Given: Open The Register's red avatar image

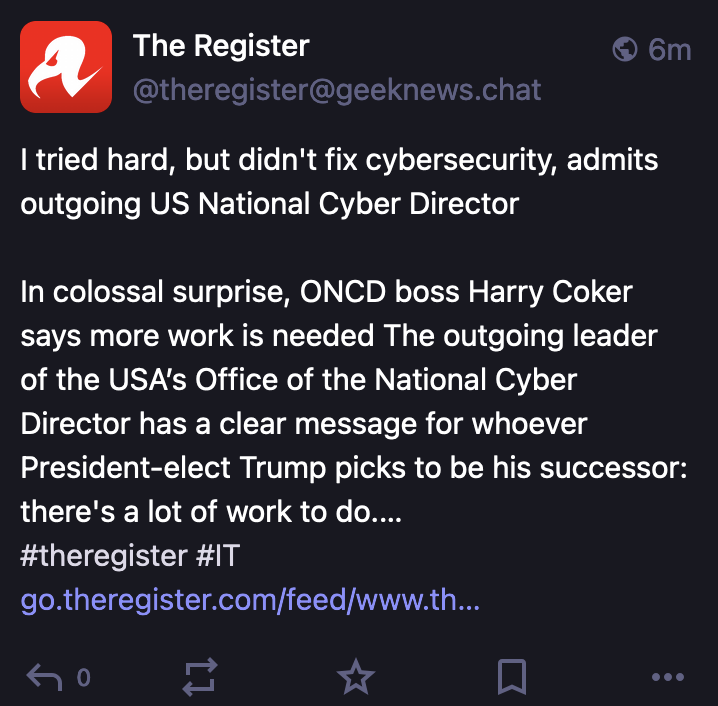Looking at the screenshot, I should 66,67.
